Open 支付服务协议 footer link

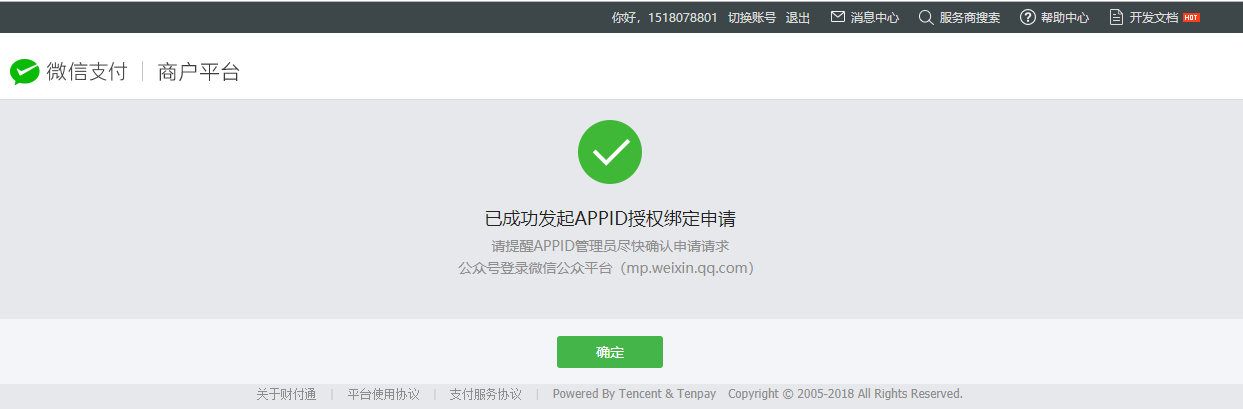pyautogui.click(x=486, y=394)
